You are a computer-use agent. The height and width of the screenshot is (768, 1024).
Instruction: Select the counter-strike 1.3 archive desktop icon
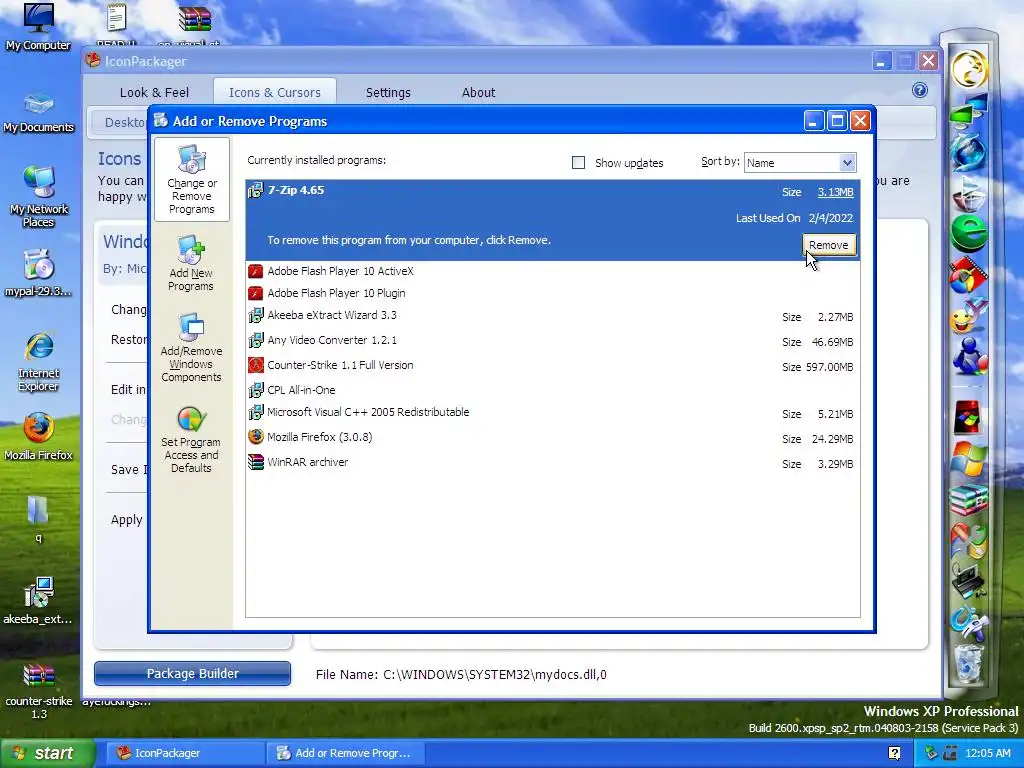click(x=39, y=691)
